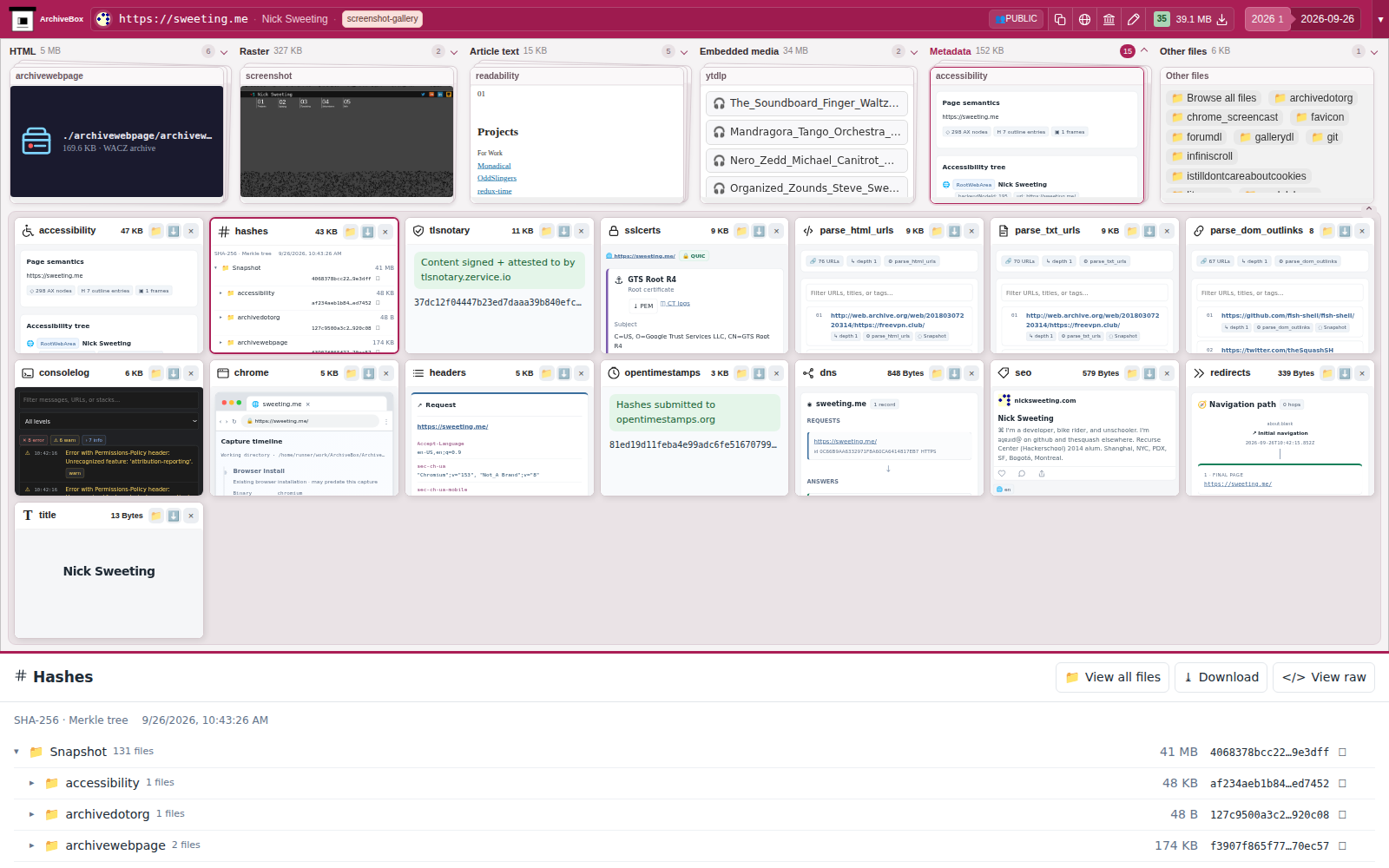Viewport: 1389px width, 868px height.
Task: Download the hashes card output
Action: (x=367, y=232)
